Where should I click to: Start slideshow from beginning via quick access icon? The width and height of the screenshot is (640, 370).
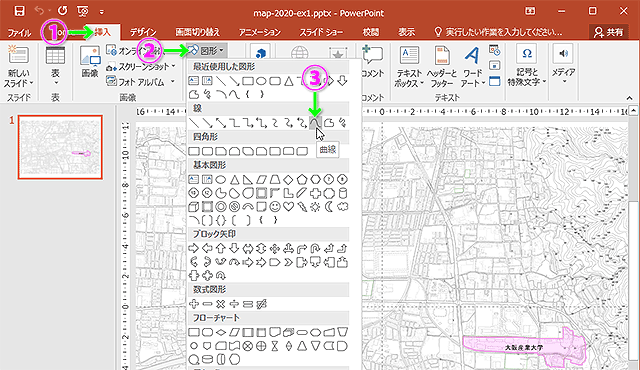tap(83, 11)
